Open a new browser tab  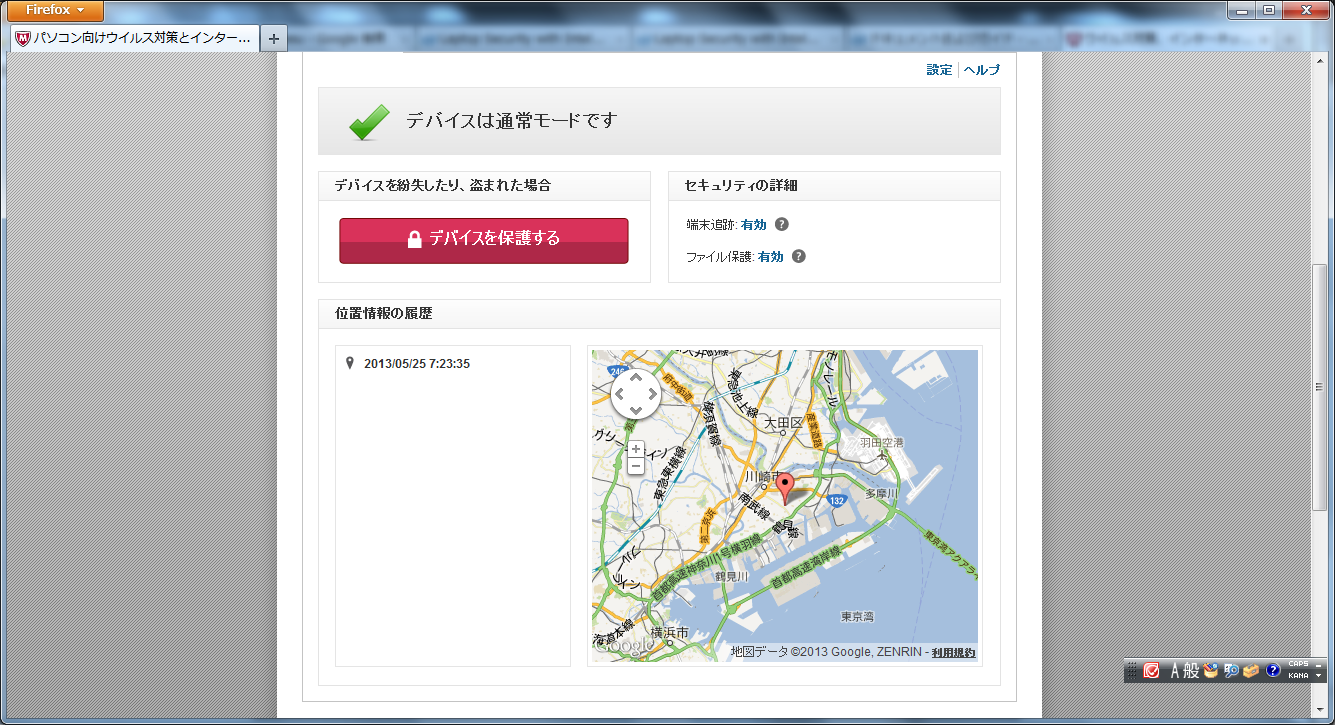(274, 39)
